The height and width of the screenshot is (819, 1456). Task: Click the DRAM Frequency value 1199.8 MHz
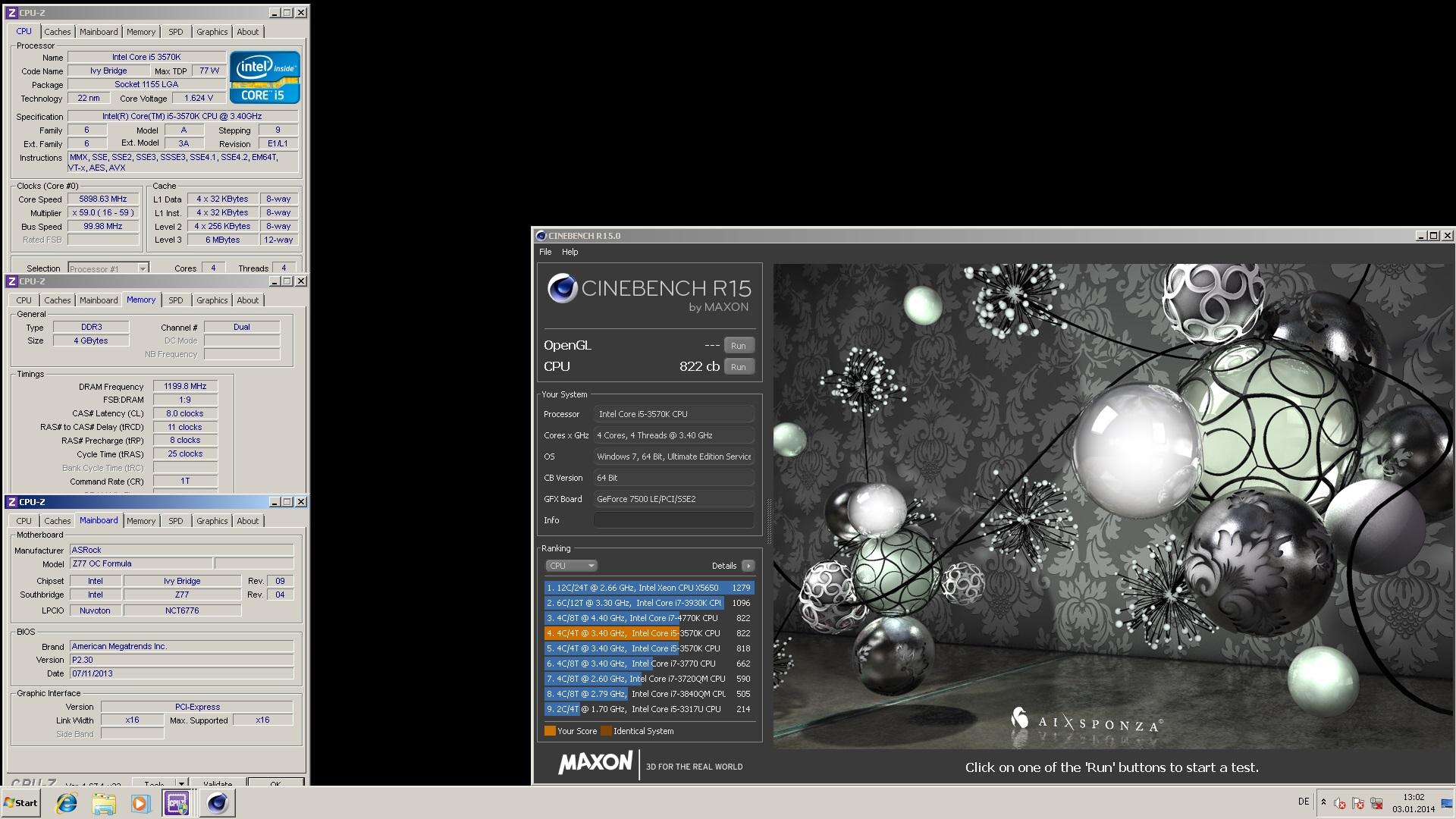[185, 386]
